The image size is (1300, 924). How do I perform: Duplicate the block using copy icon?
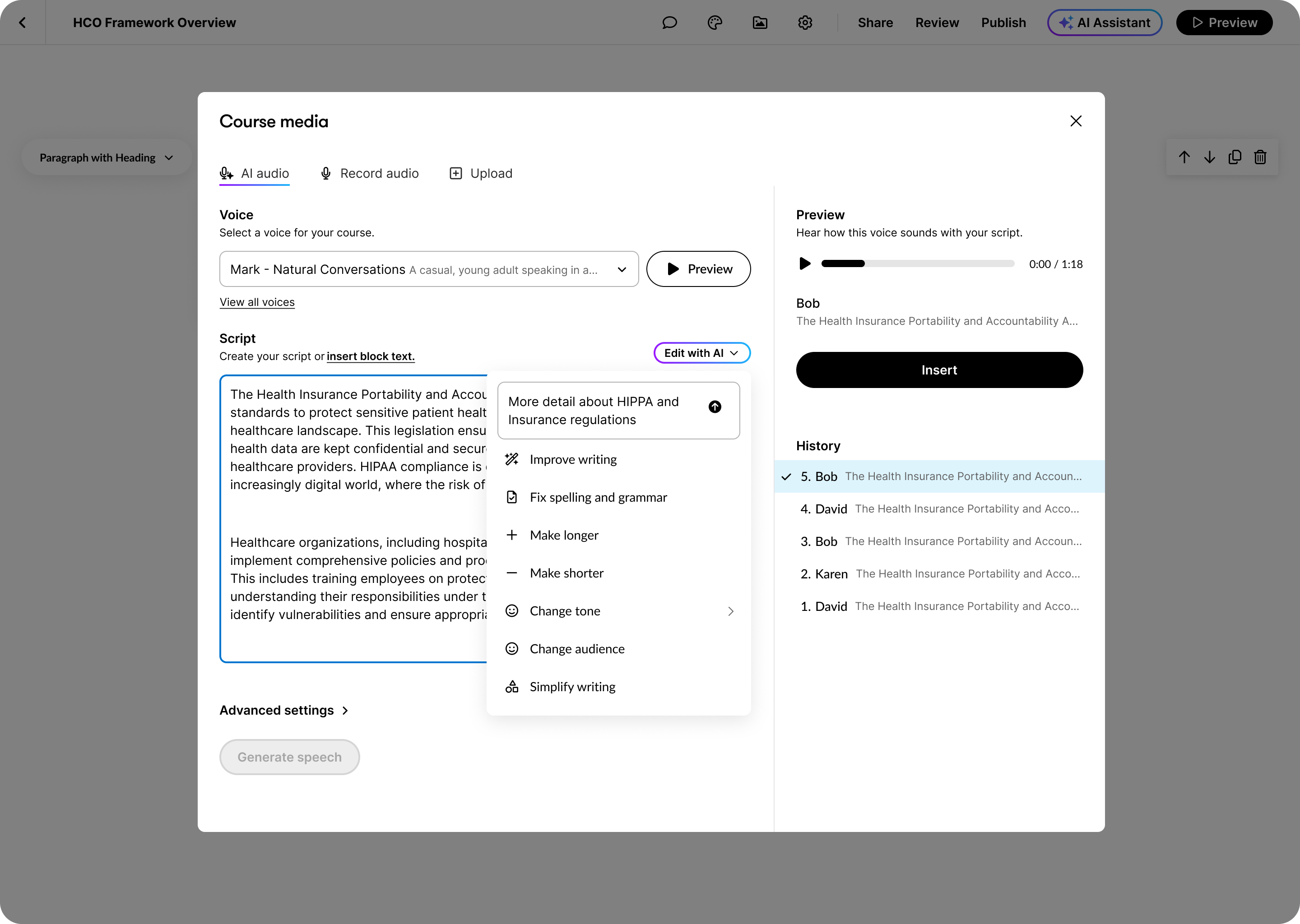tap(1235, 157)
